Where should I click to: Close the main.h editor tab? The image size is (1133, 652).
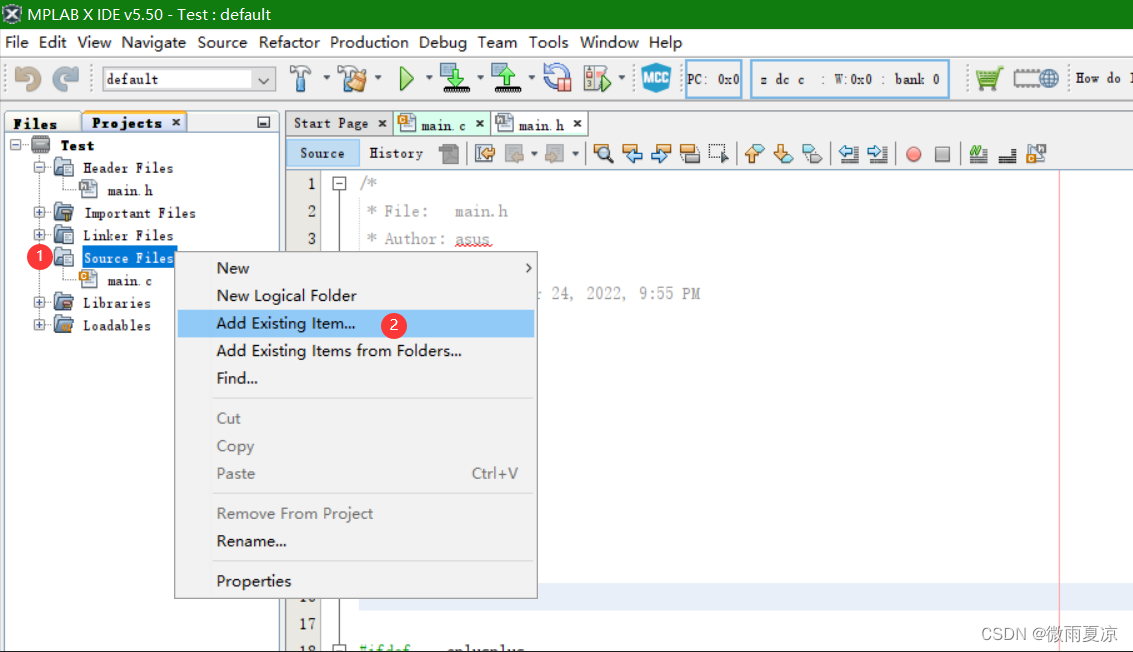point(577,124)
